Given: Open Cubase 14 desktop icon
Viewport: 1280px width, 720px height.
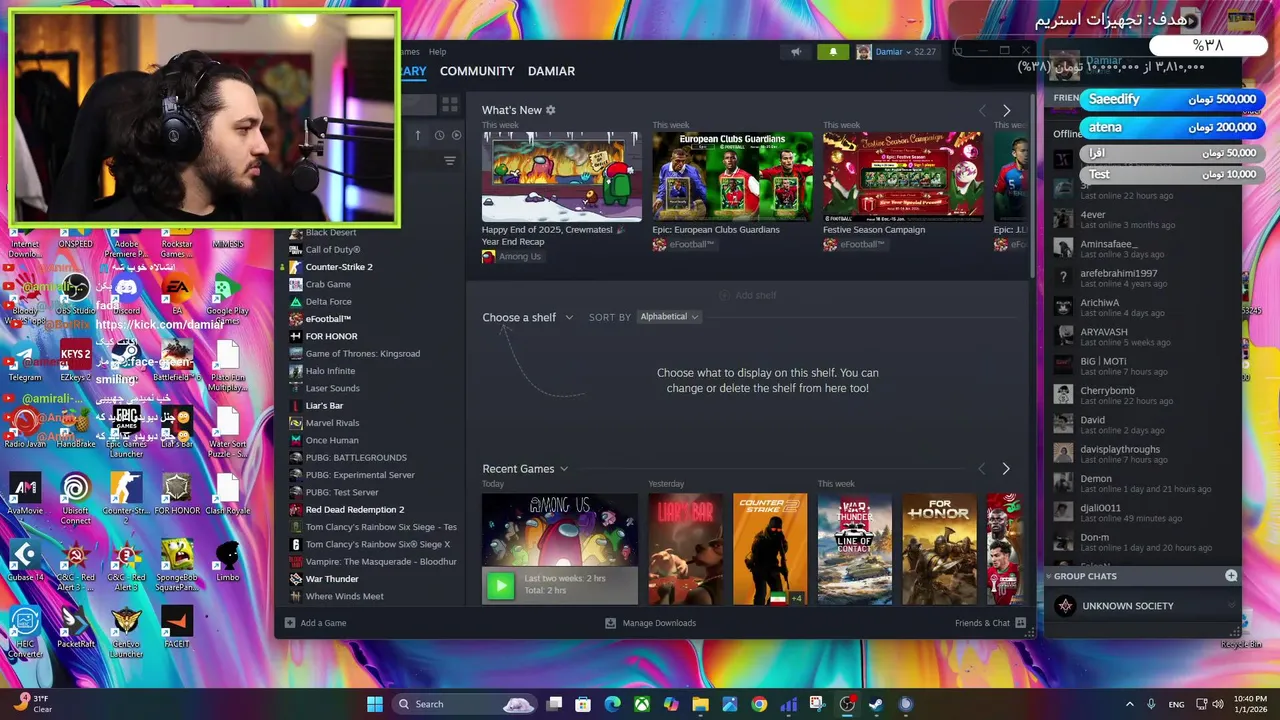Looking at the screenshot, I should coord(25,561).
